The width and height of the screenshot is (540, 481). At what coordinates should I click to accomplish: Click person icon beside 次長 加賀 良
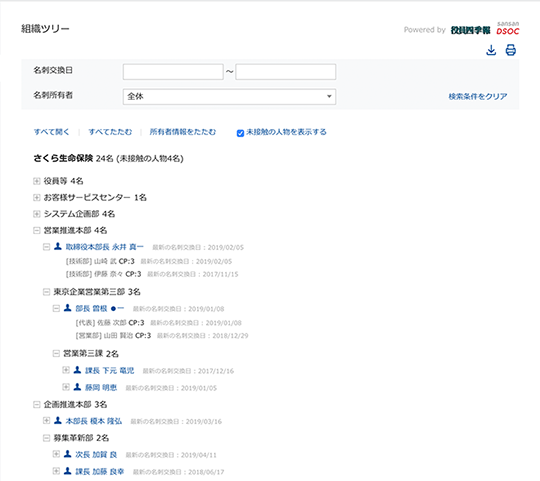[68, 454]
